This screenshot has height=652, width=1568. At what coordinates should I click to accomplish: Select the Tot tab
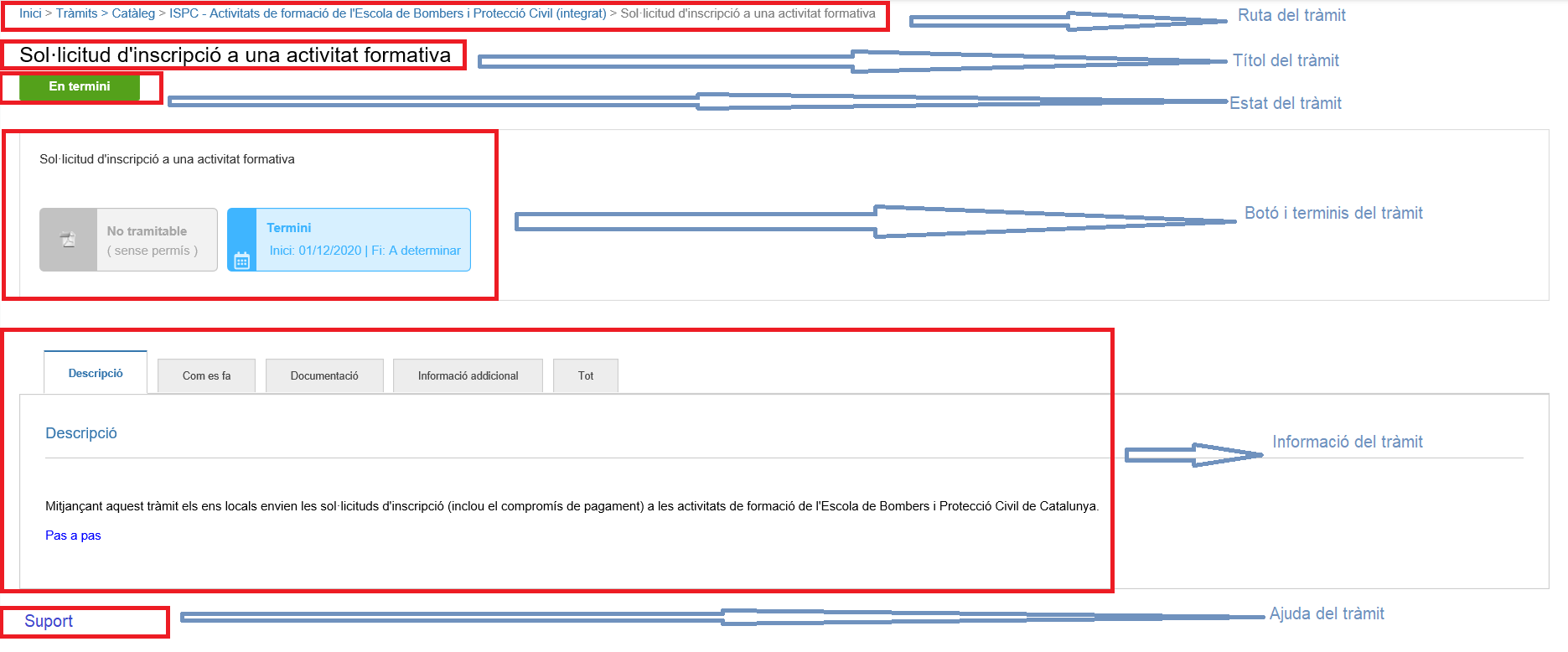pos(586,376)
